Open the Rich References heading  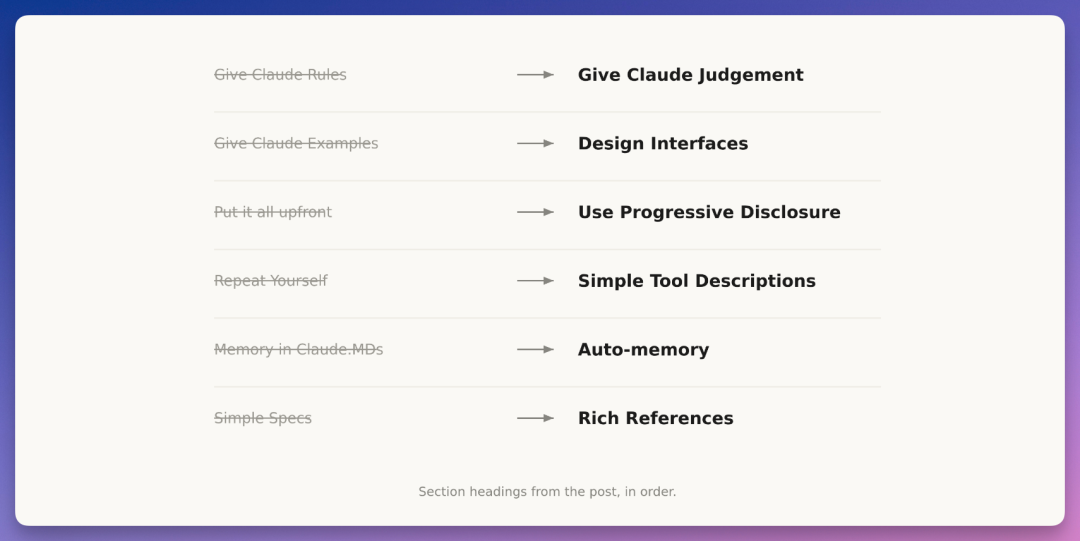coord(656,418)
